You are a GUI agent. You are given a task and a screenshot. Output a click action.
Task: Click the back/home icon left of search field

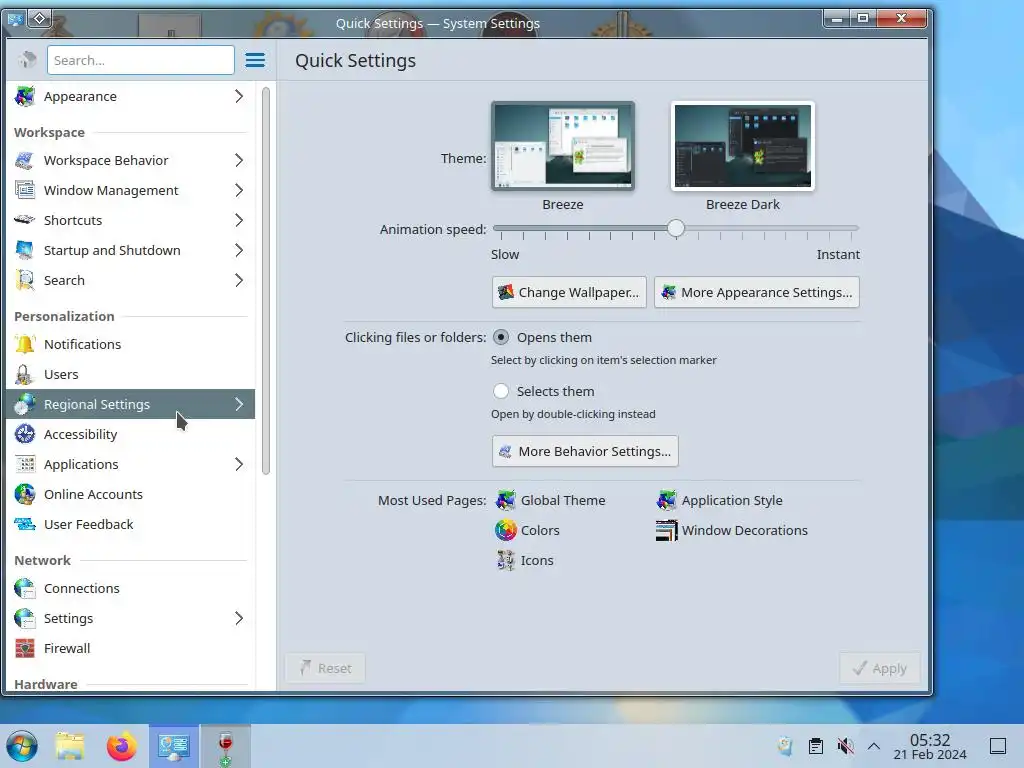[x=27, y=60]
